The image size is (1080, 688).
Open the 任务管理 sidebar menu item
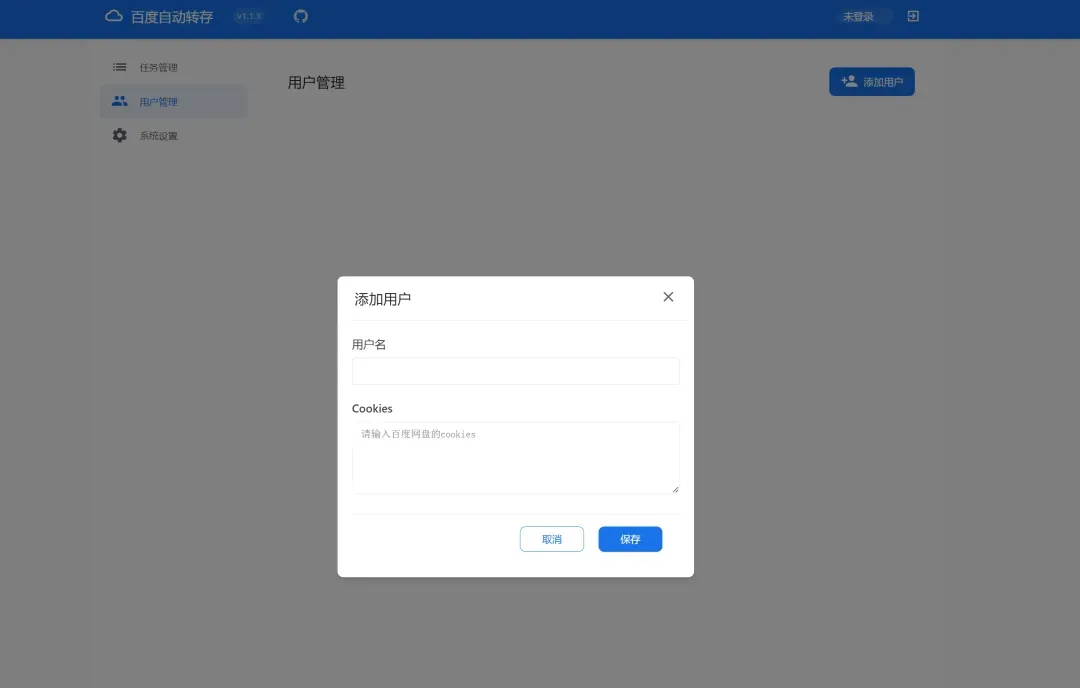pos(158,67)
